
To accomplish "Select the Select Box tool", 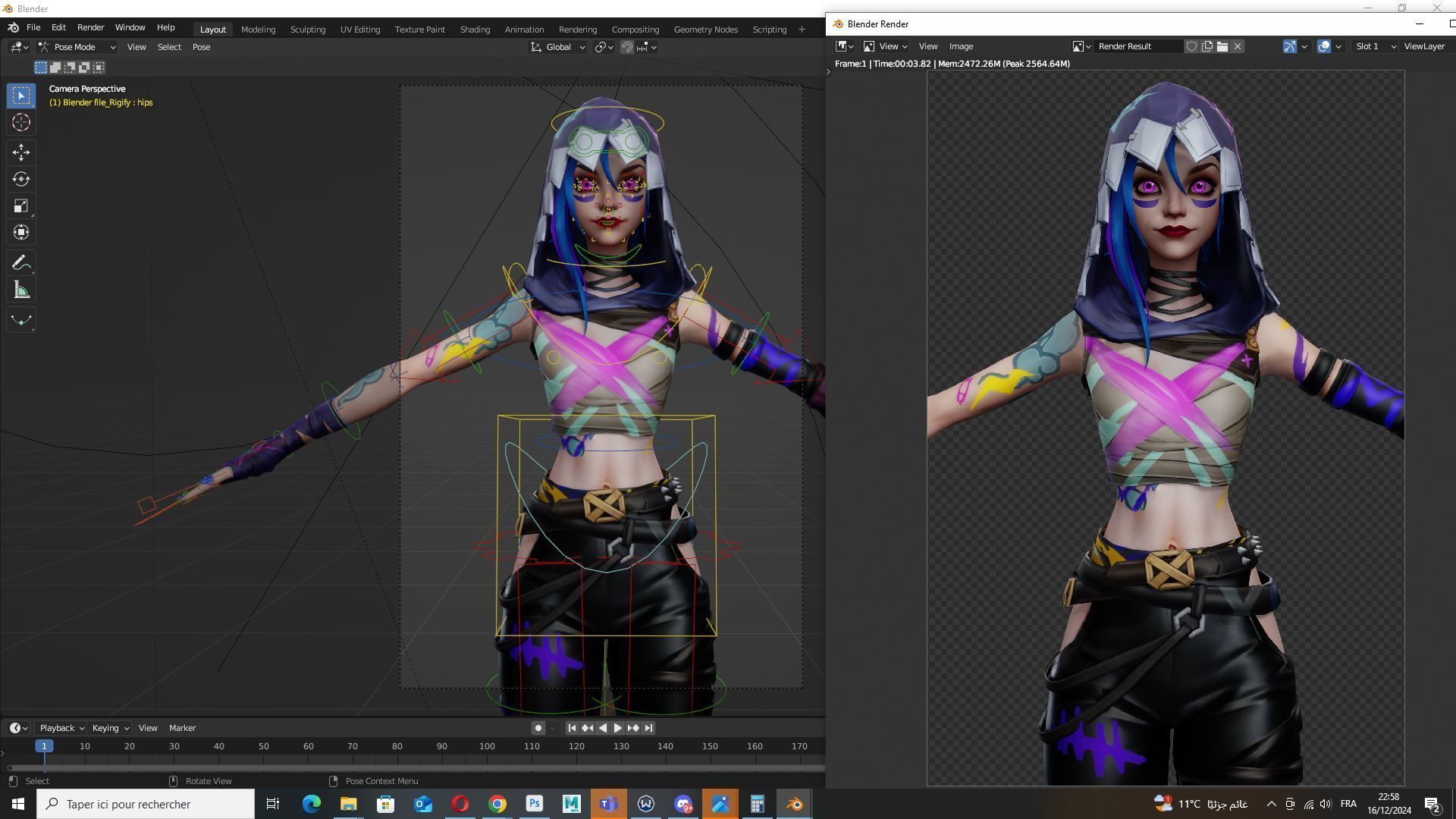I will click(x=21, y=96).
